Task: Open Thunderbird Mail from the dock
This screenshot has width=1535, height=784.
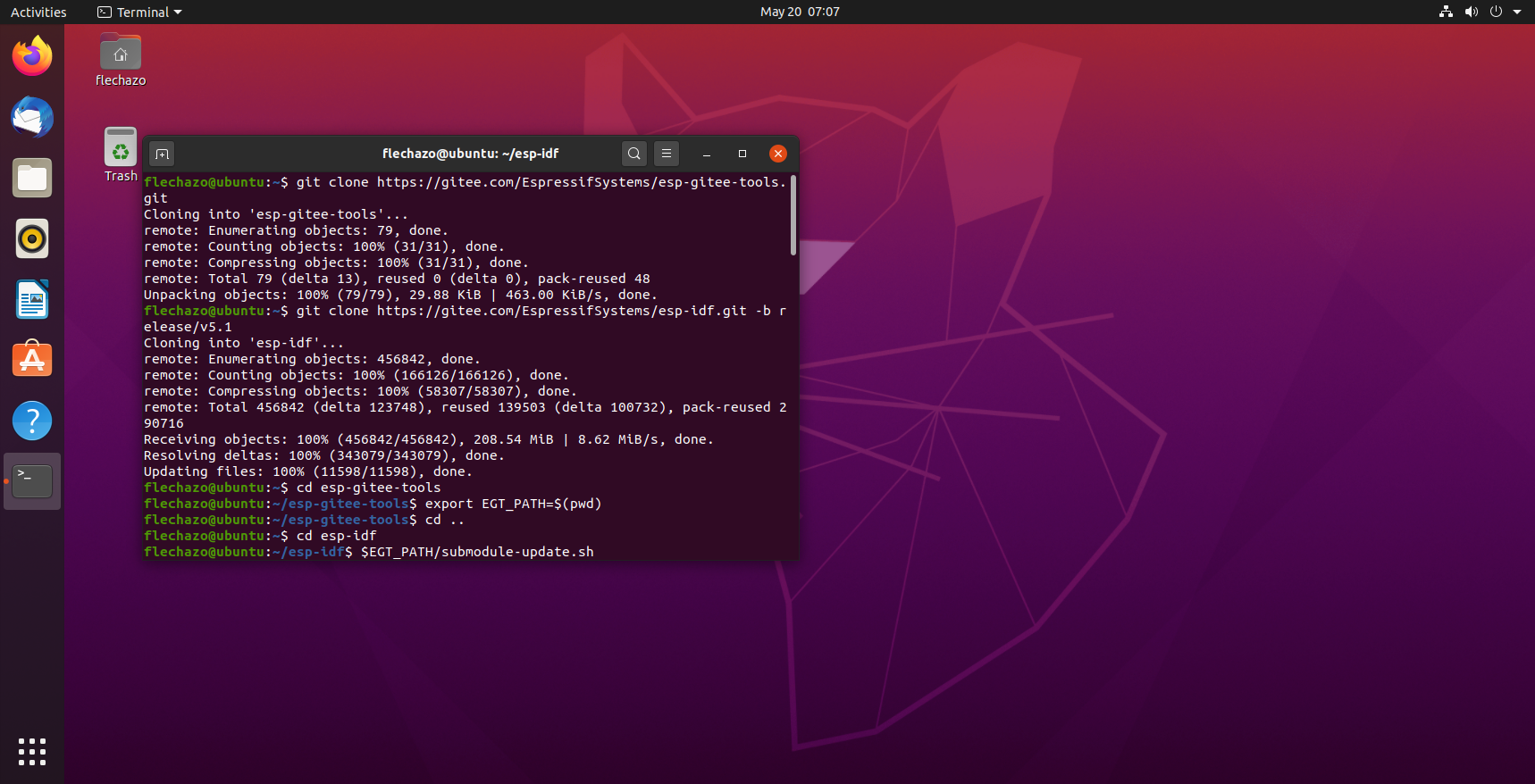Action: point(32,117)
